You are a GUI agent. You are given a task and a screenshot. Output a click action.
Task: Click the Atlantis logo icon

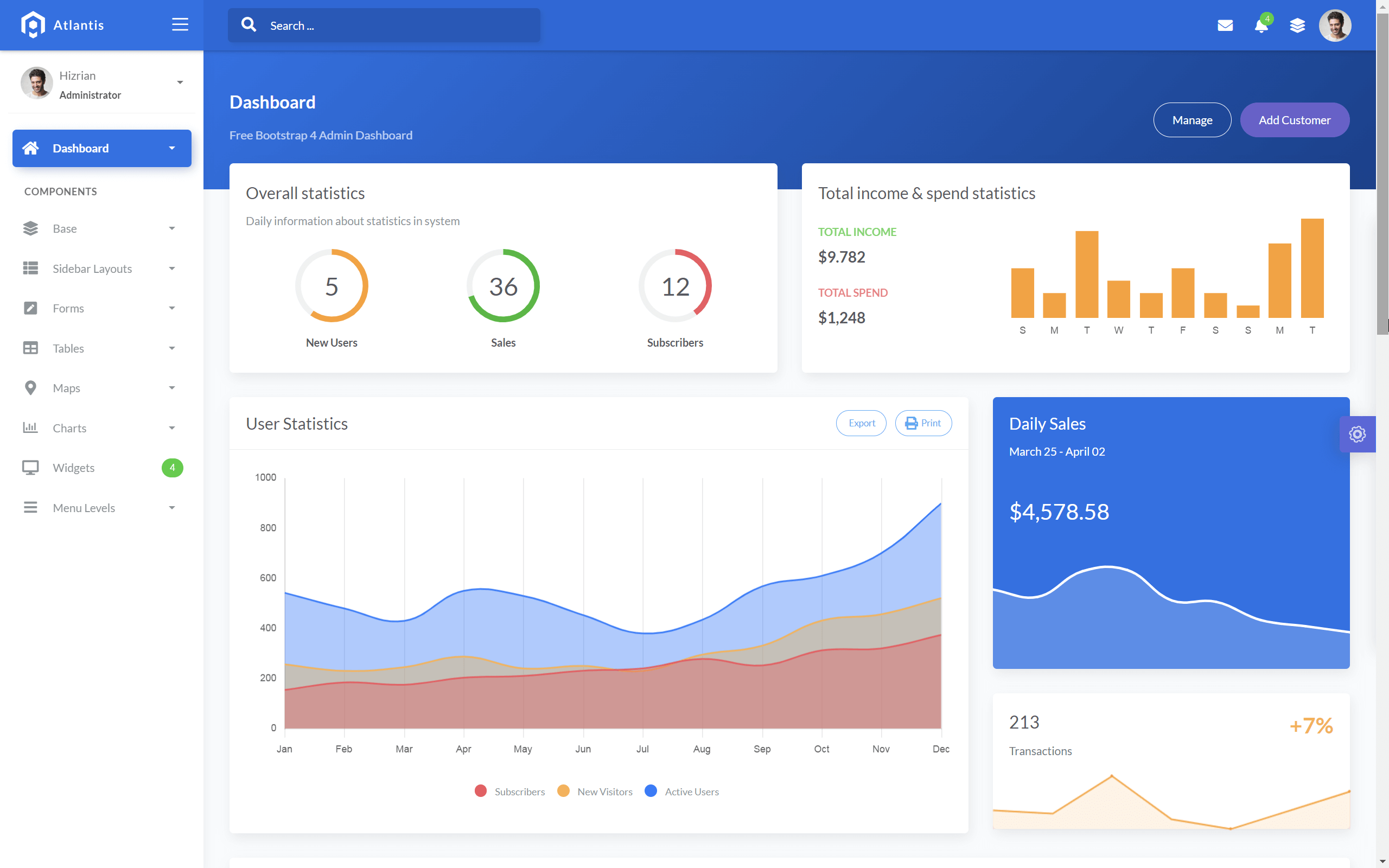[x=33, y=24]
